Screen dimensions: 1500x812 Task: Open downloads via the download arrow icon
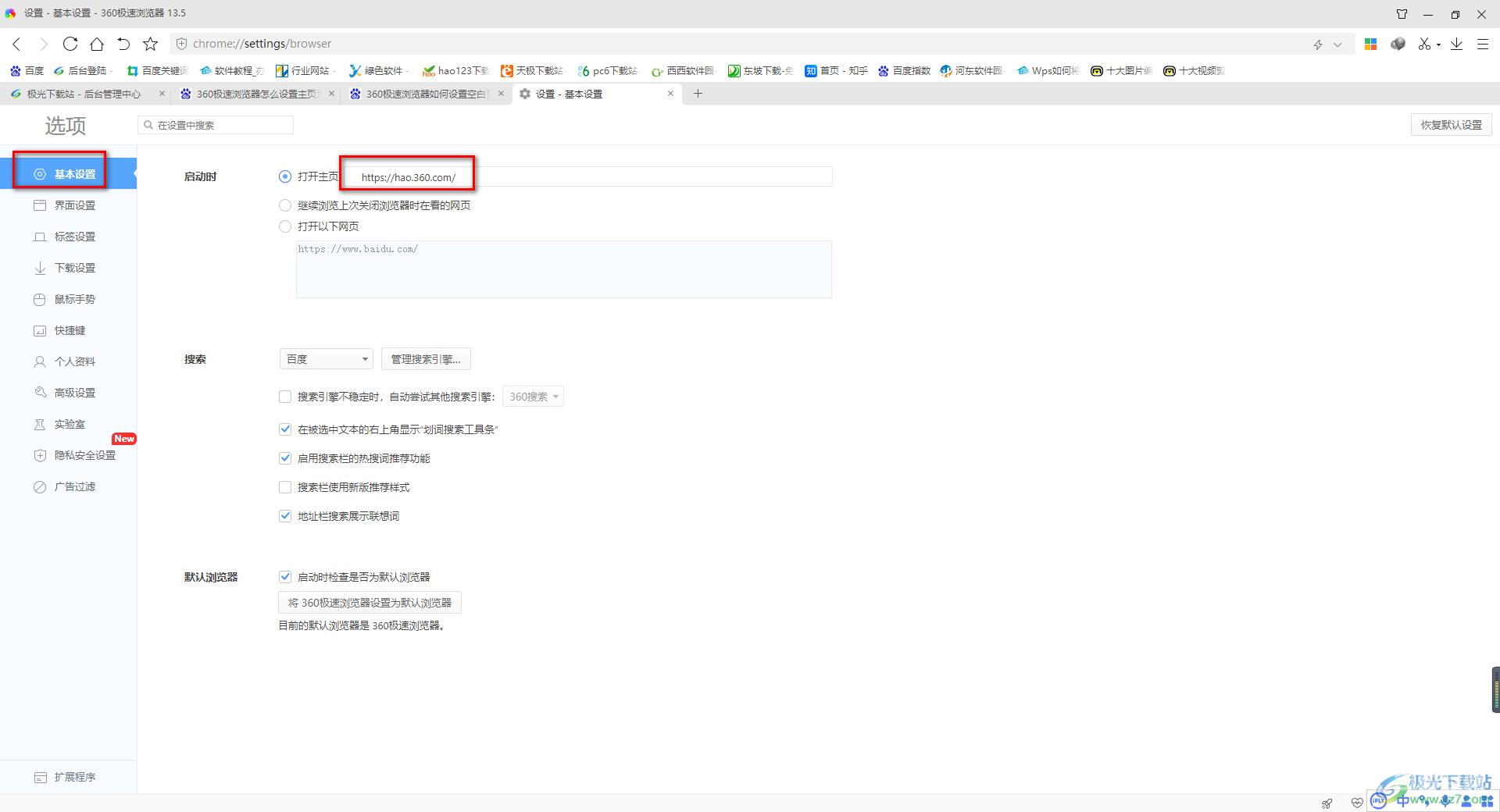(x=1456, y=45)
